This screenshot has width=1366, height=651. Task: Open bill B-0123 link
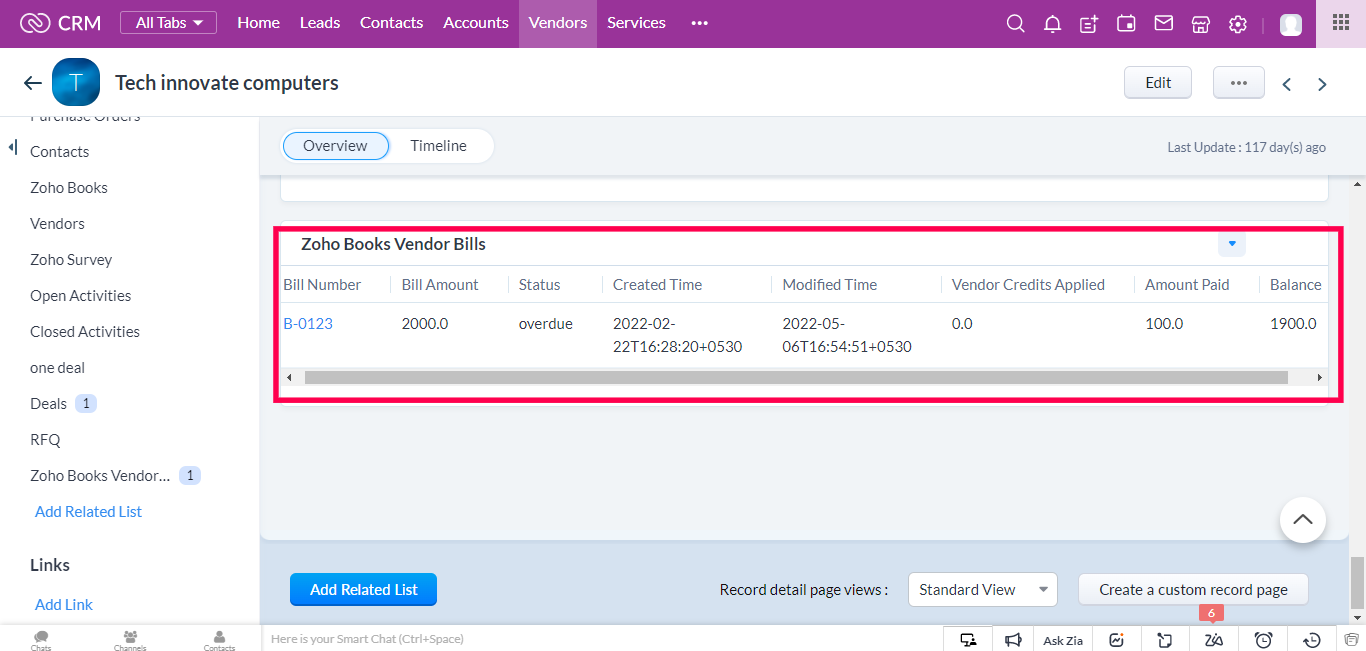(308, 324)
